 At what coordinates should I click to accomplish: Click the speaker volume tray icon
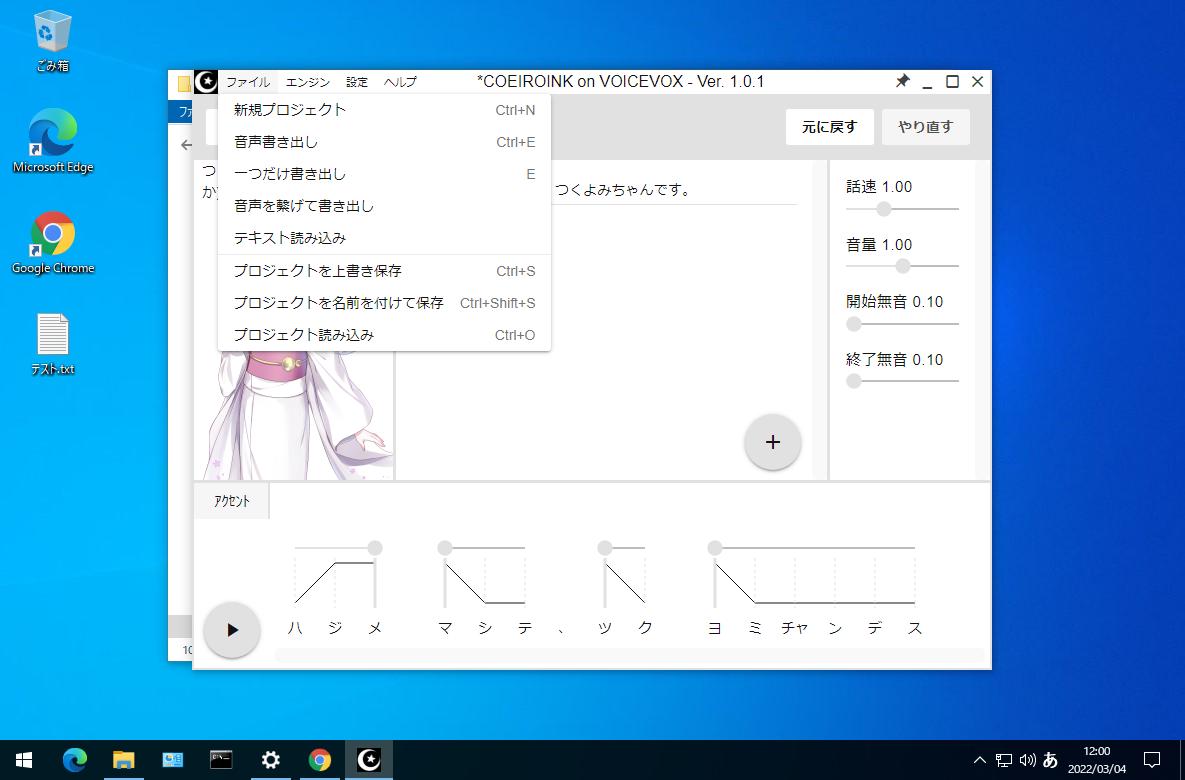[x=1027, y=760]
